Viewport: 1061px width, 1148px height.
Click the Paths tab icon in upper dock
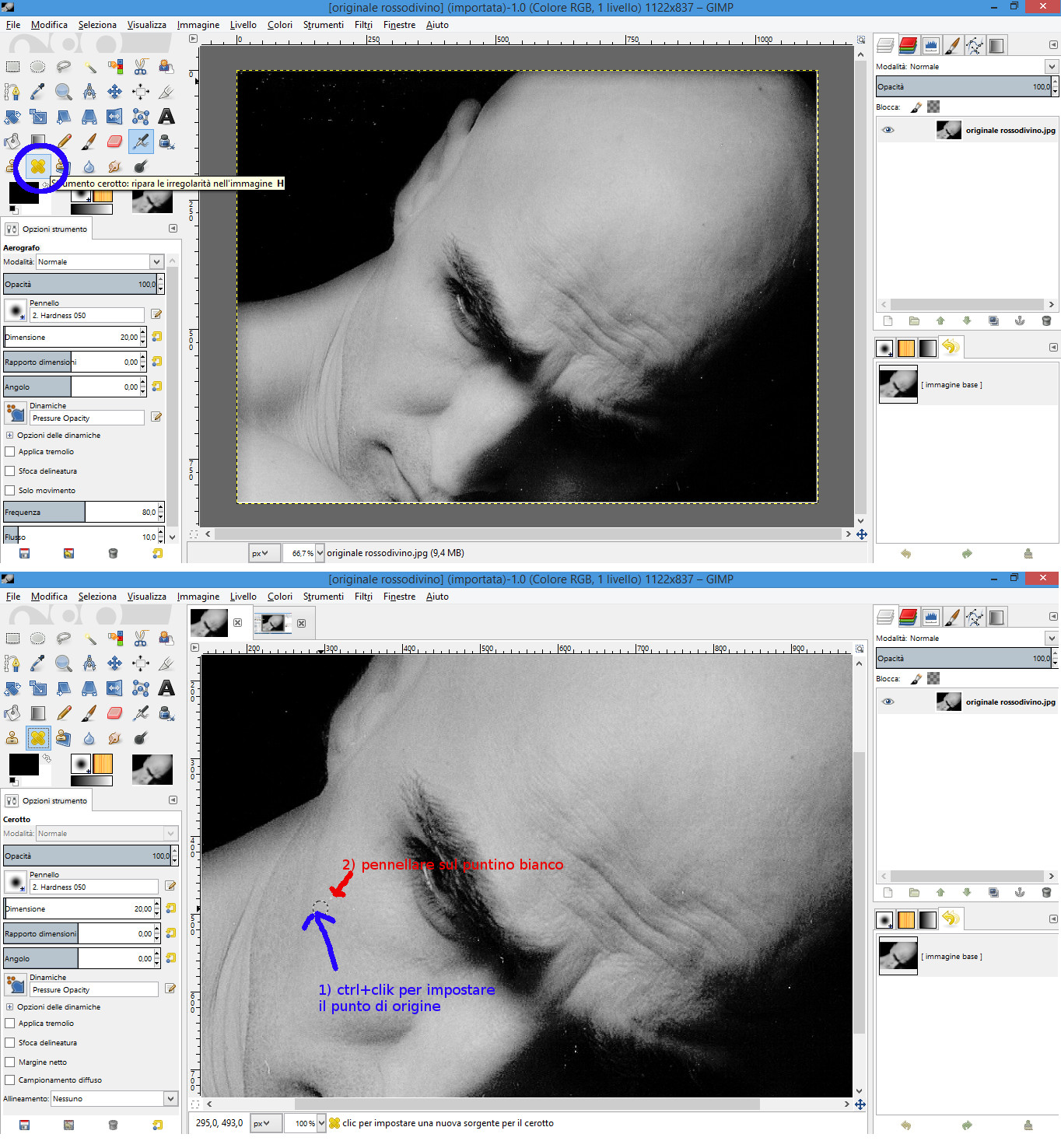point(975,46)
